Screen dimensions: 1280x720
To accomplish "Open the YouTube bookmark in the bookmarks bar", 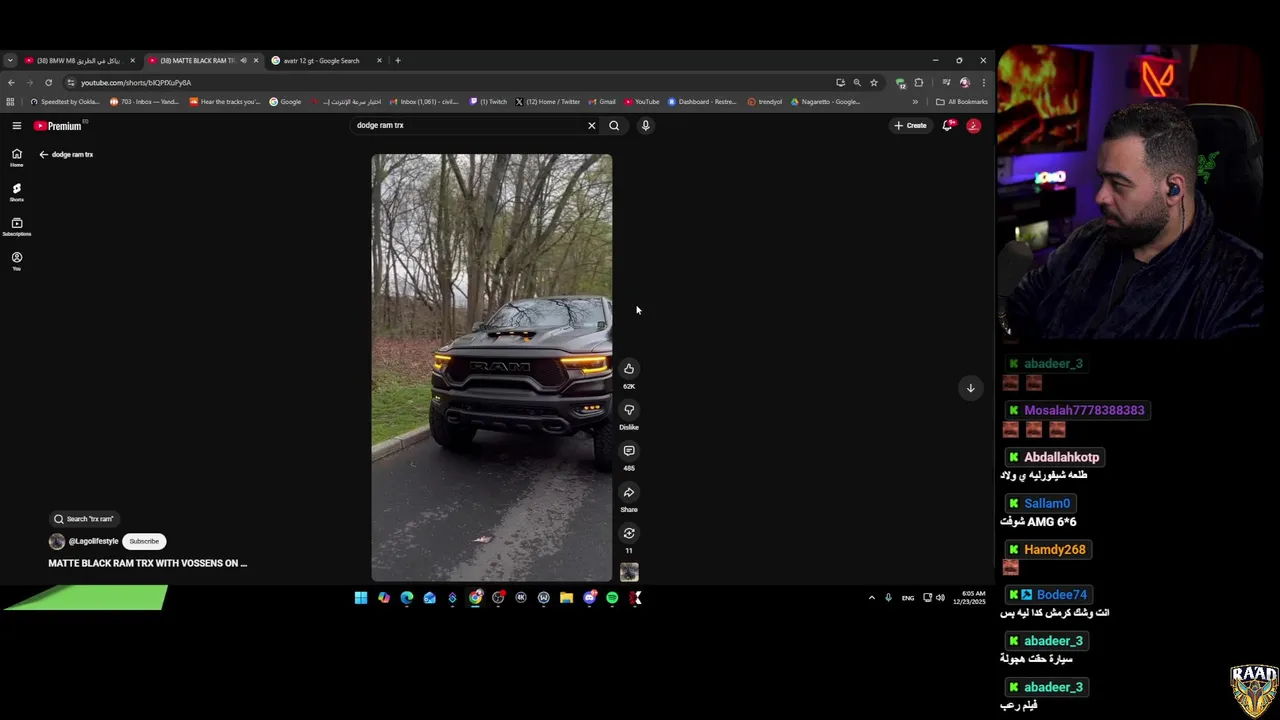I will tap(642, 101).
